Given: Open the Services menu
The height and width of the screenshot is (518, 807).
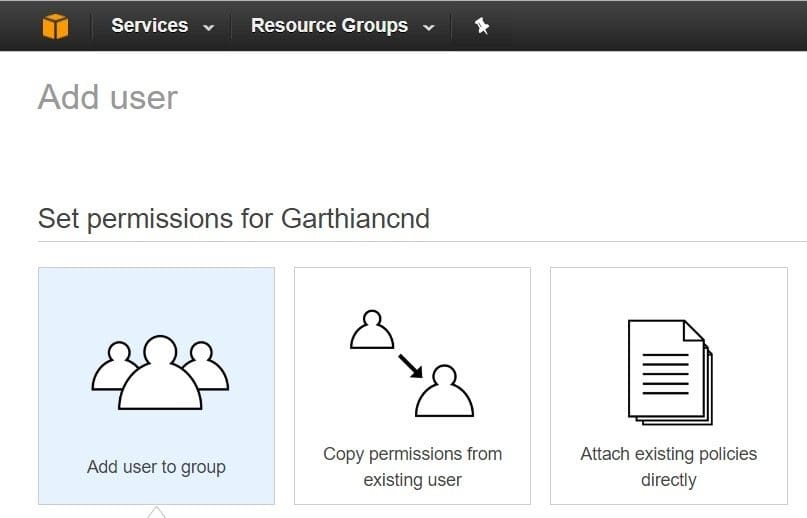Looking at the screenshot, I should pos(150,26).
